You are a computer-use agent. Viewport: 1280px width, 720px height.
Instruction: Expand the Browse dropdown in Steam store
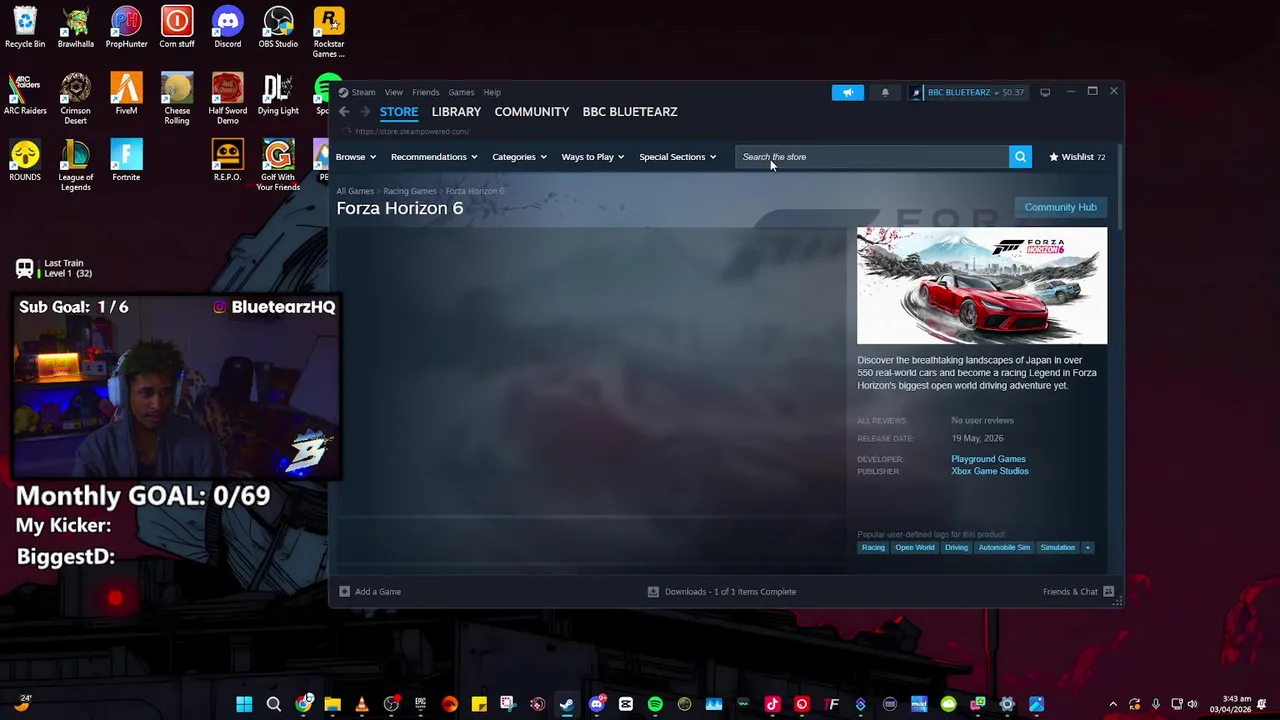(x=356, y=157)
